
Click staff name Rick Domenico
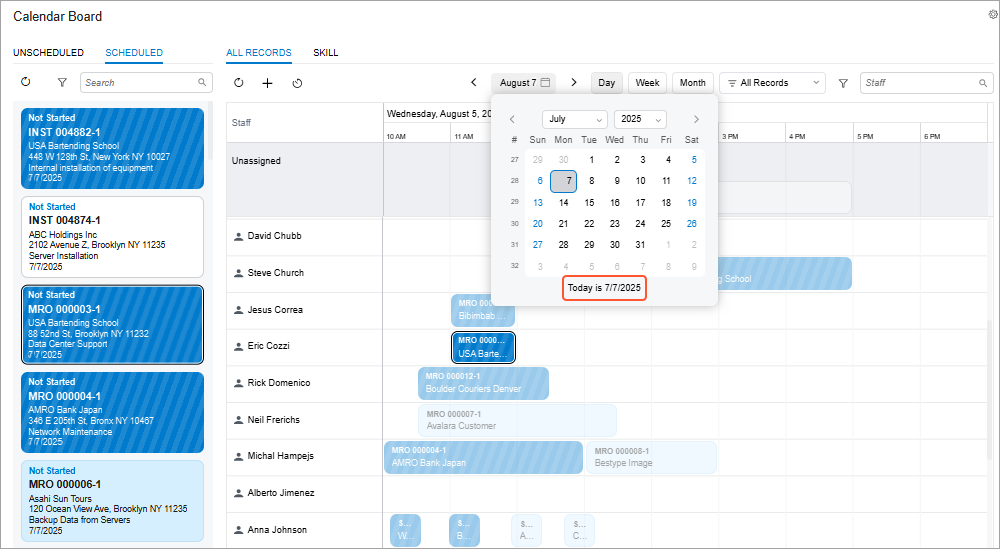point(279,383)
